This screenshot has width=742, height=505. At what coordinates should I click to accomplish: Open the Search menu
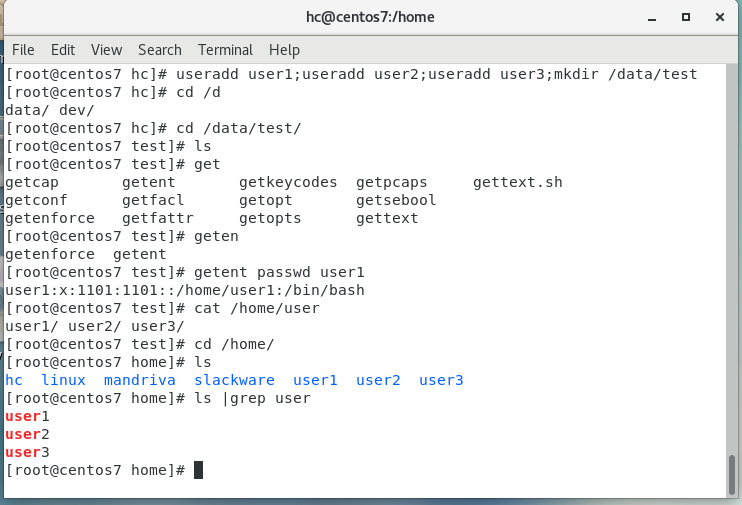(x=160, y=50)
